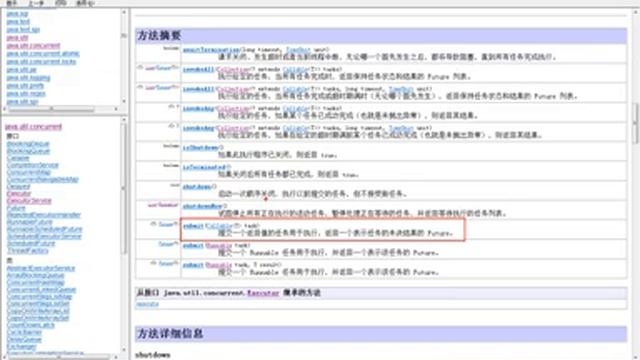Screen dimensions: 640x360
Task: Open the CopyOnWriteArrayList class link
Action: coord(38,311)
